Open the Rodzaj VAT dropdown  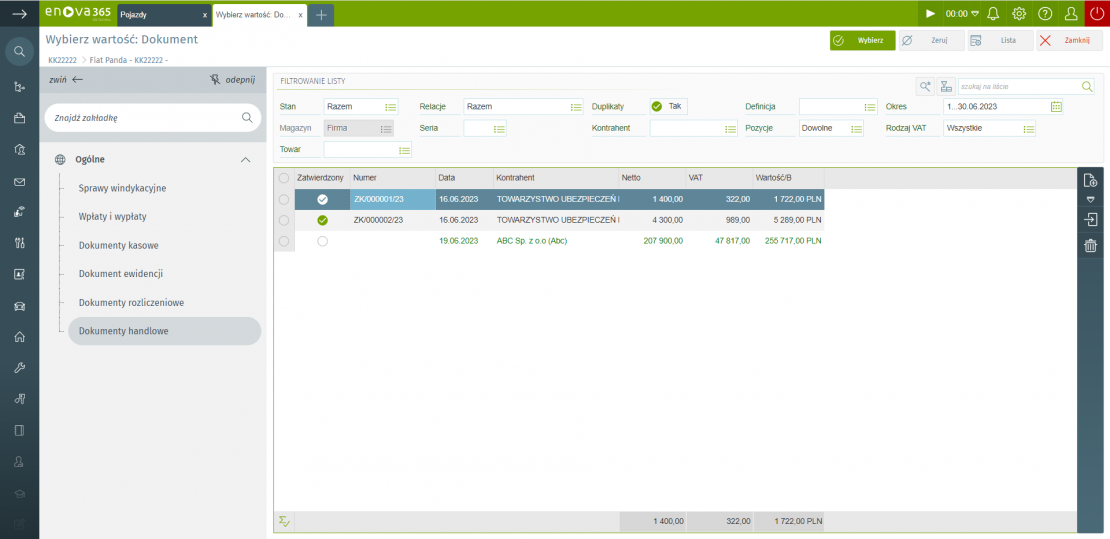pos(1028,129)
